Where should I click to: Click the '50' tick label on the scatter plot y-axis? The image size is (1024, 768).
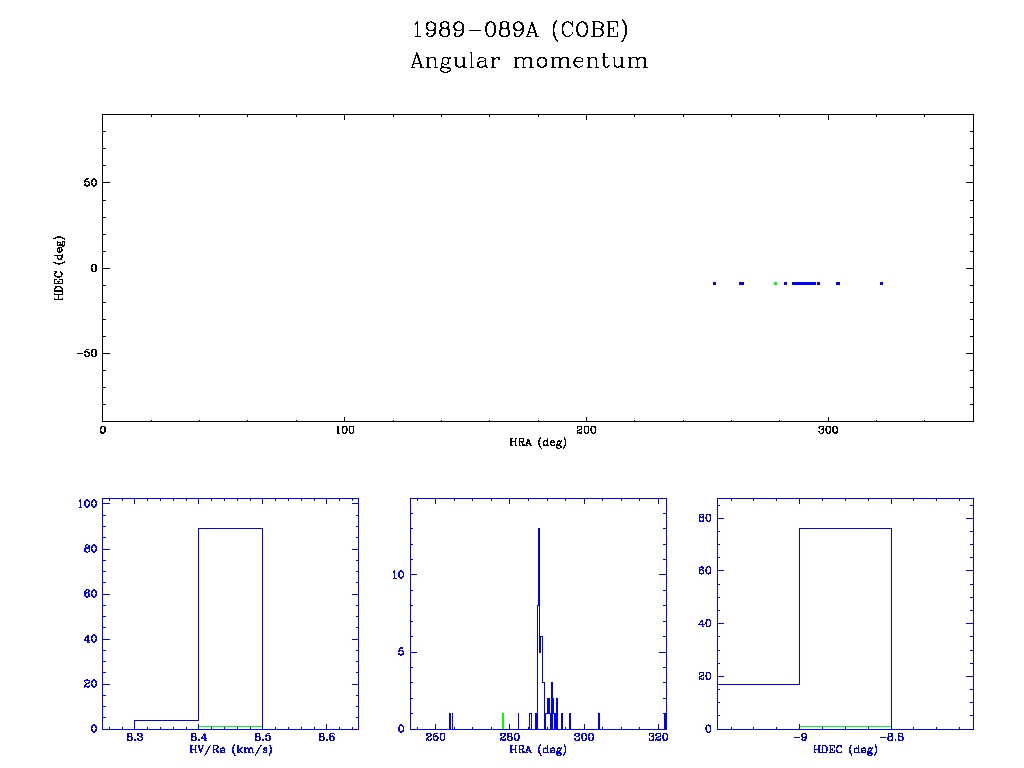point(90,183)
